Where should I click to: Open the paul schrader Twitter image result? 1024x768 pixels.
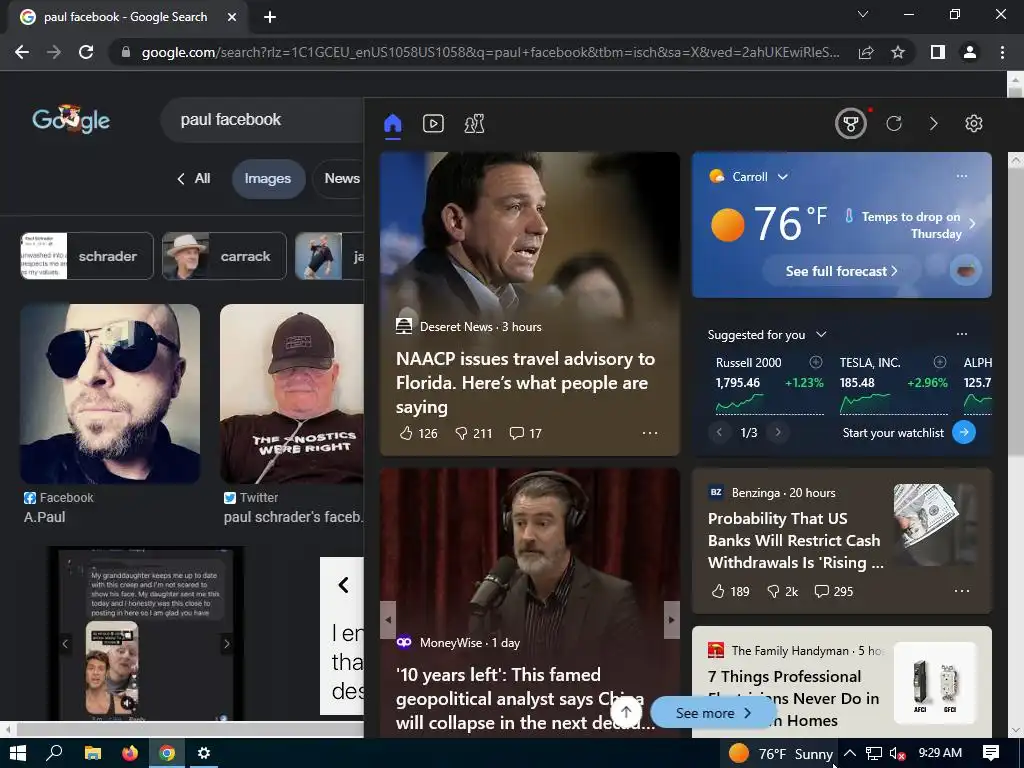coord(291,394)
